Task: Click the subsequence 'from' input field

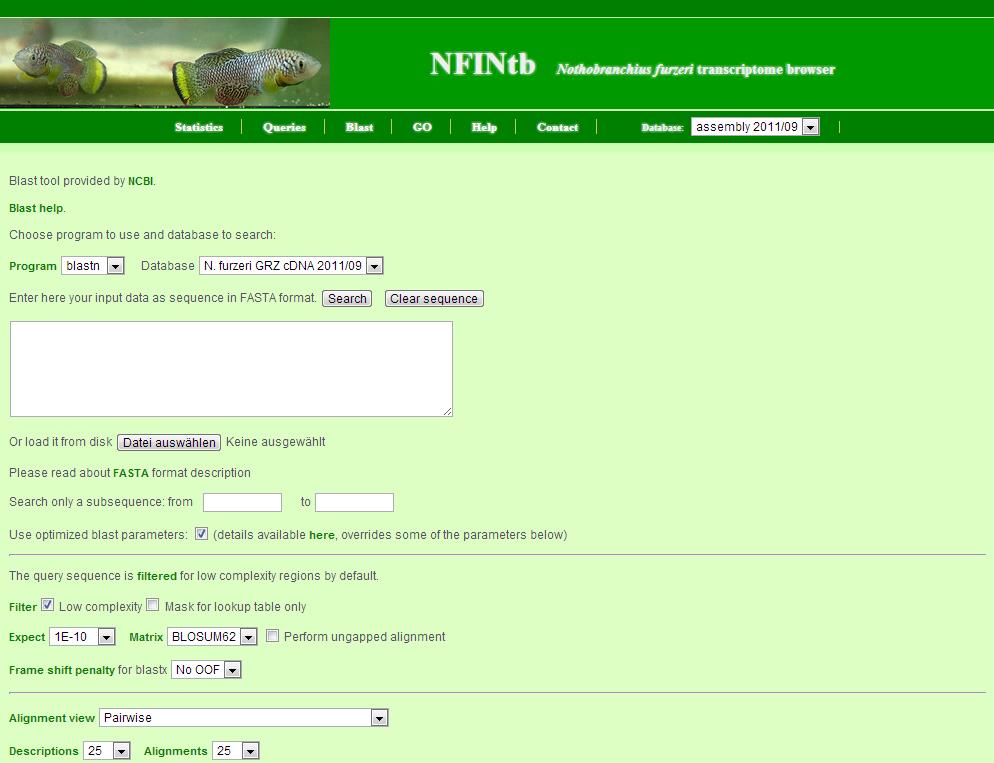Action: pos(242,502)
